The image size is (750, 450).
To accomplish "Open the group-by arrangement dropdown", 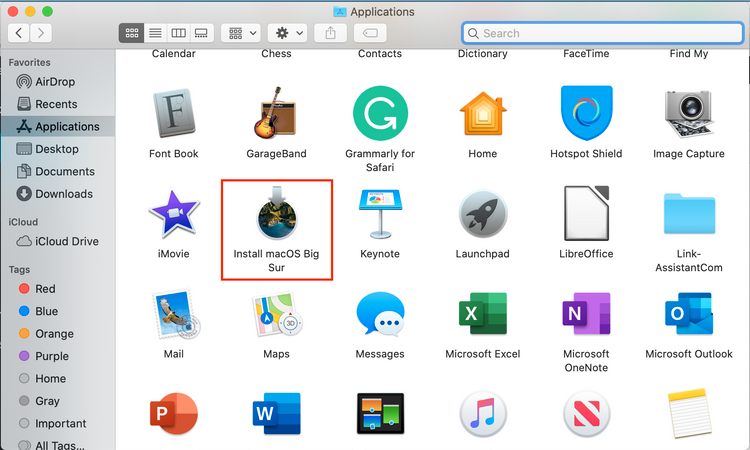I will [241, 33].
